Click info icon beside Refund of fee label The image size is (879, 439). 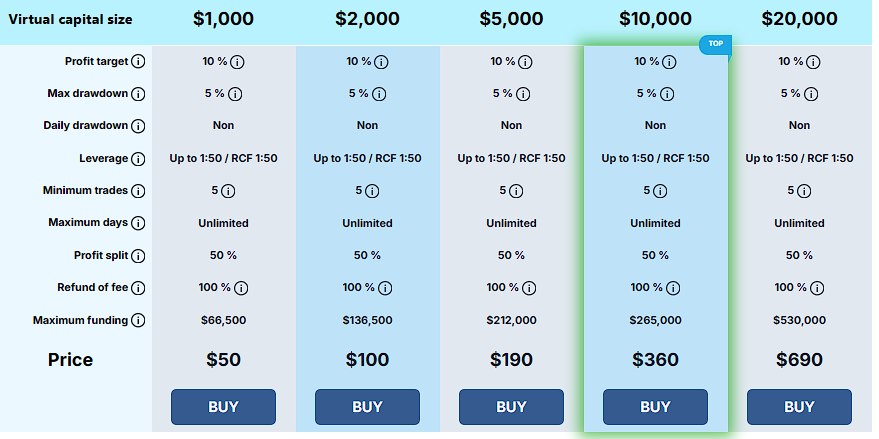click(138, 288)
